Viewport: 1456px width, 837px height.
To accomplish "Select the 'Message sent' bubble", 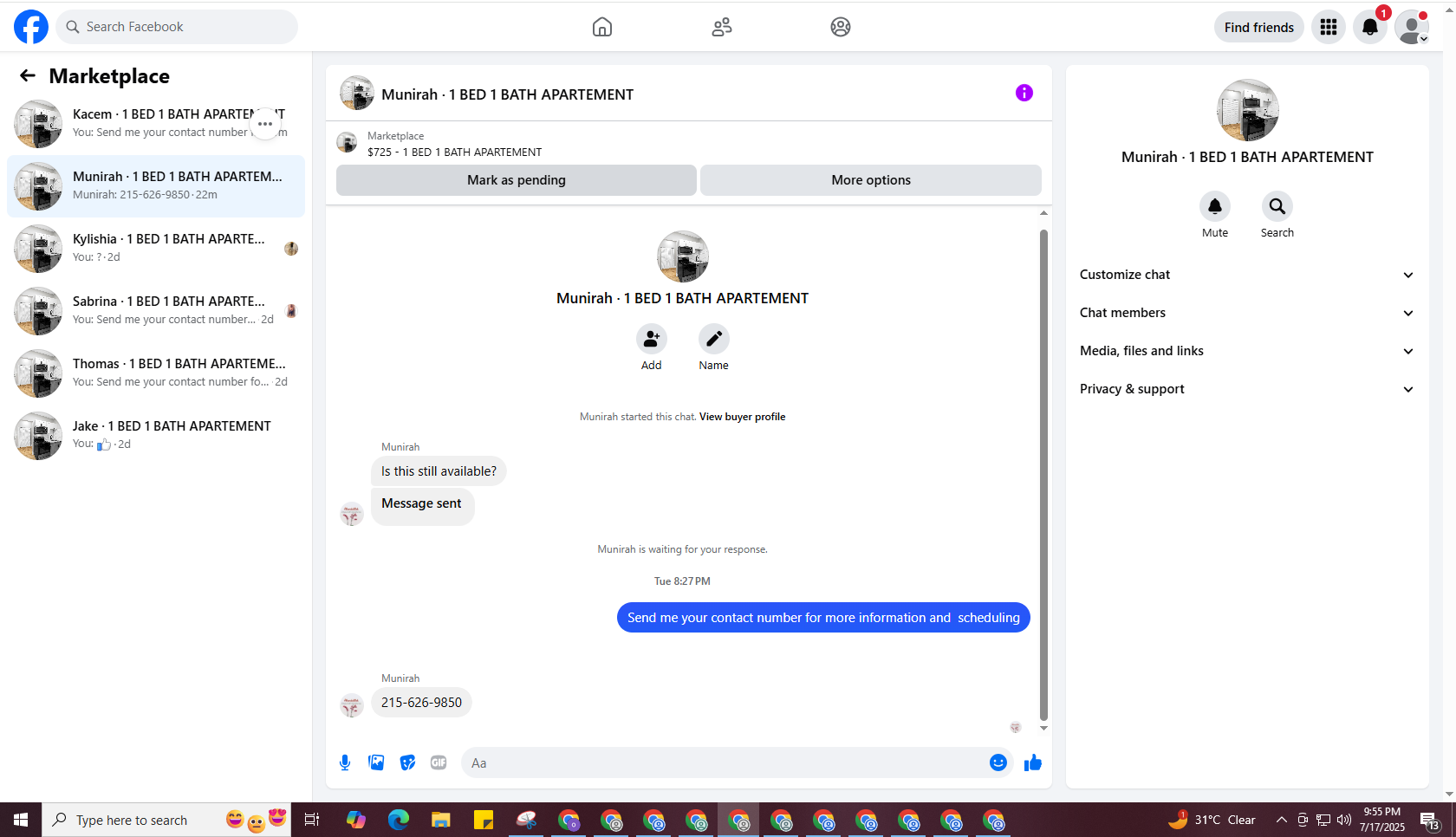I will (422, 505).
